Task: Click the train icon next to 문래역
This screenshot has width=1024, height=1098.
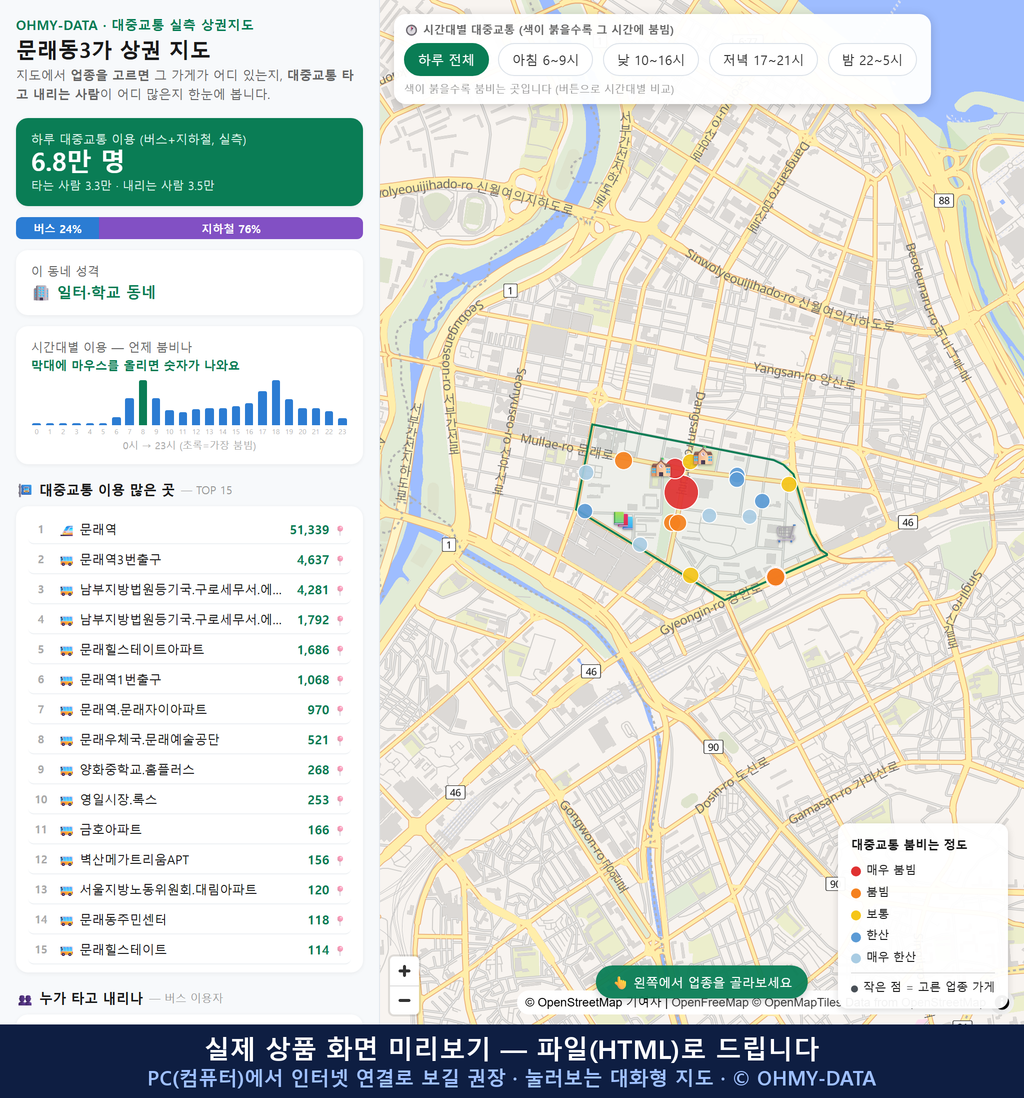Action: 67,530
